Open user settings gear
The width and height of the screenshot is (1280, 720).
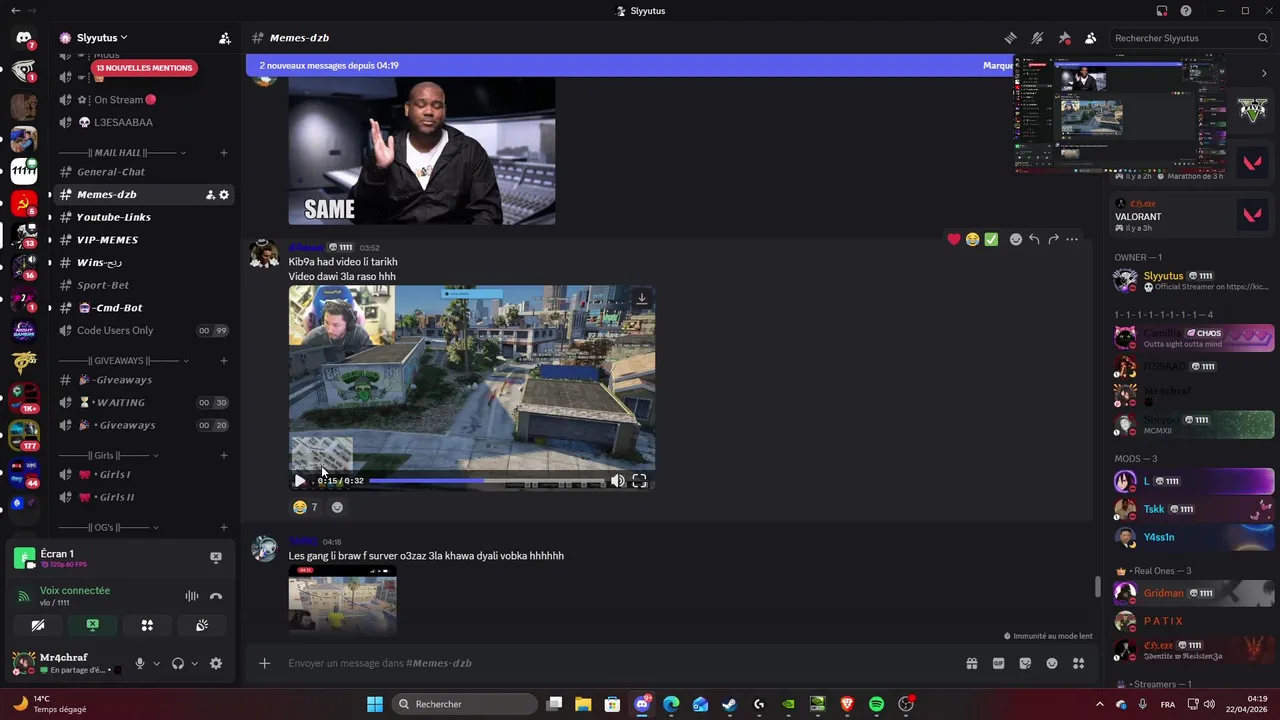coord(216,664)
